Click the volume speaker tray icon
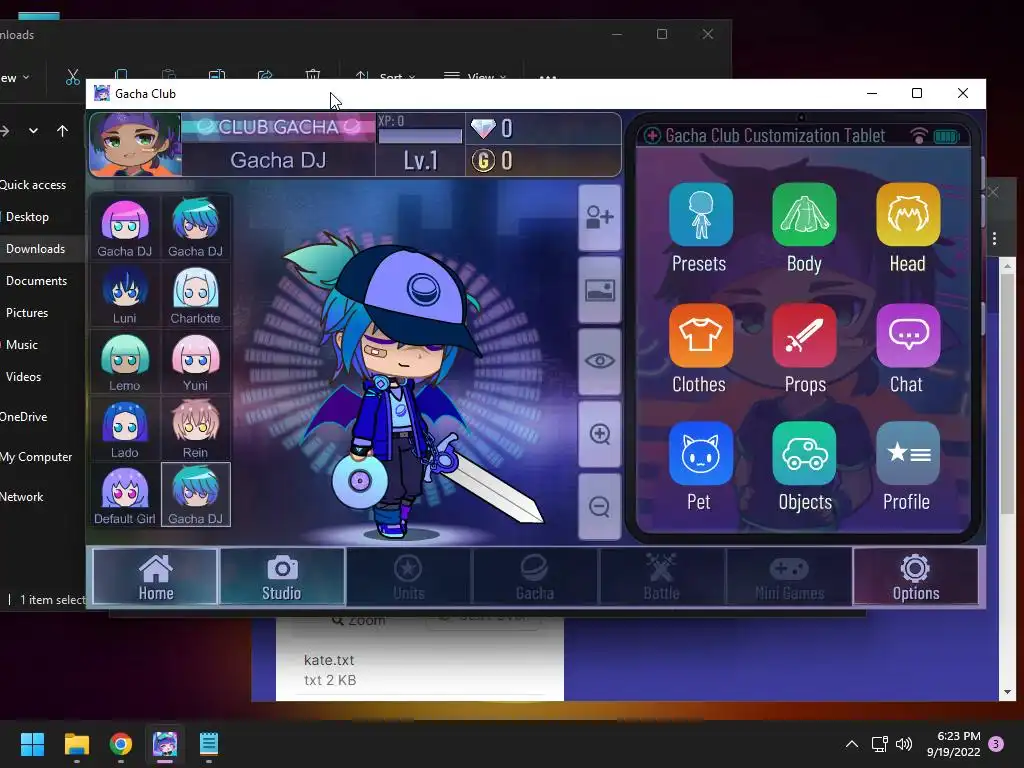1024x768 pixels. (x=904, y=744)
